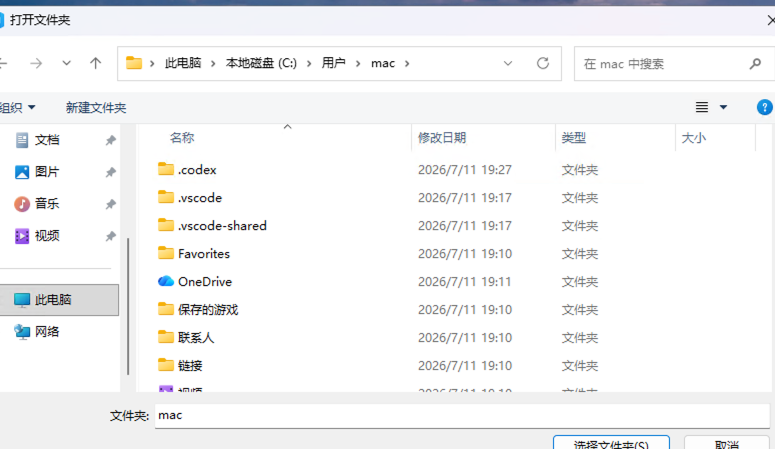Edit the 文件夹 name field
The width and height of the screenshot is (775, 449).
(462, 415)
